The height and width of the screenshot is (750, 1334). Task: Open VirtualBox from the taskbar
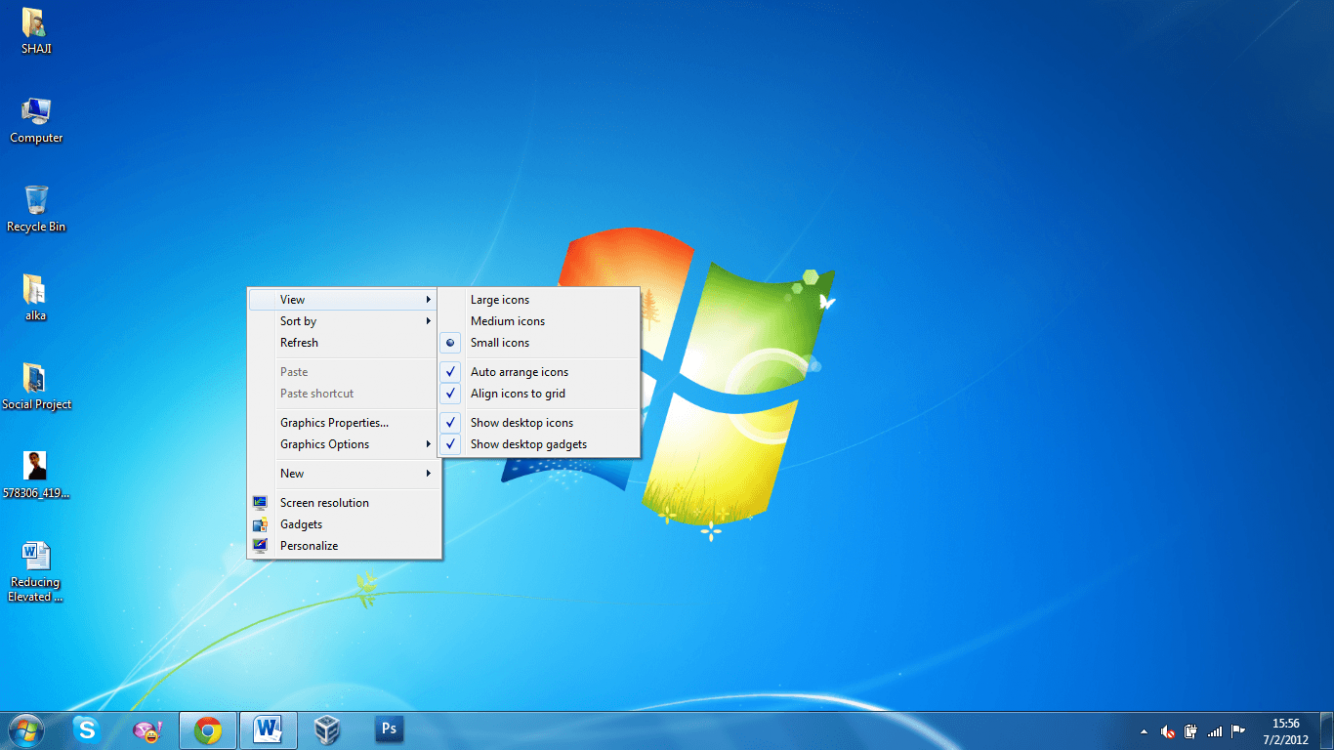pos(327,731)
